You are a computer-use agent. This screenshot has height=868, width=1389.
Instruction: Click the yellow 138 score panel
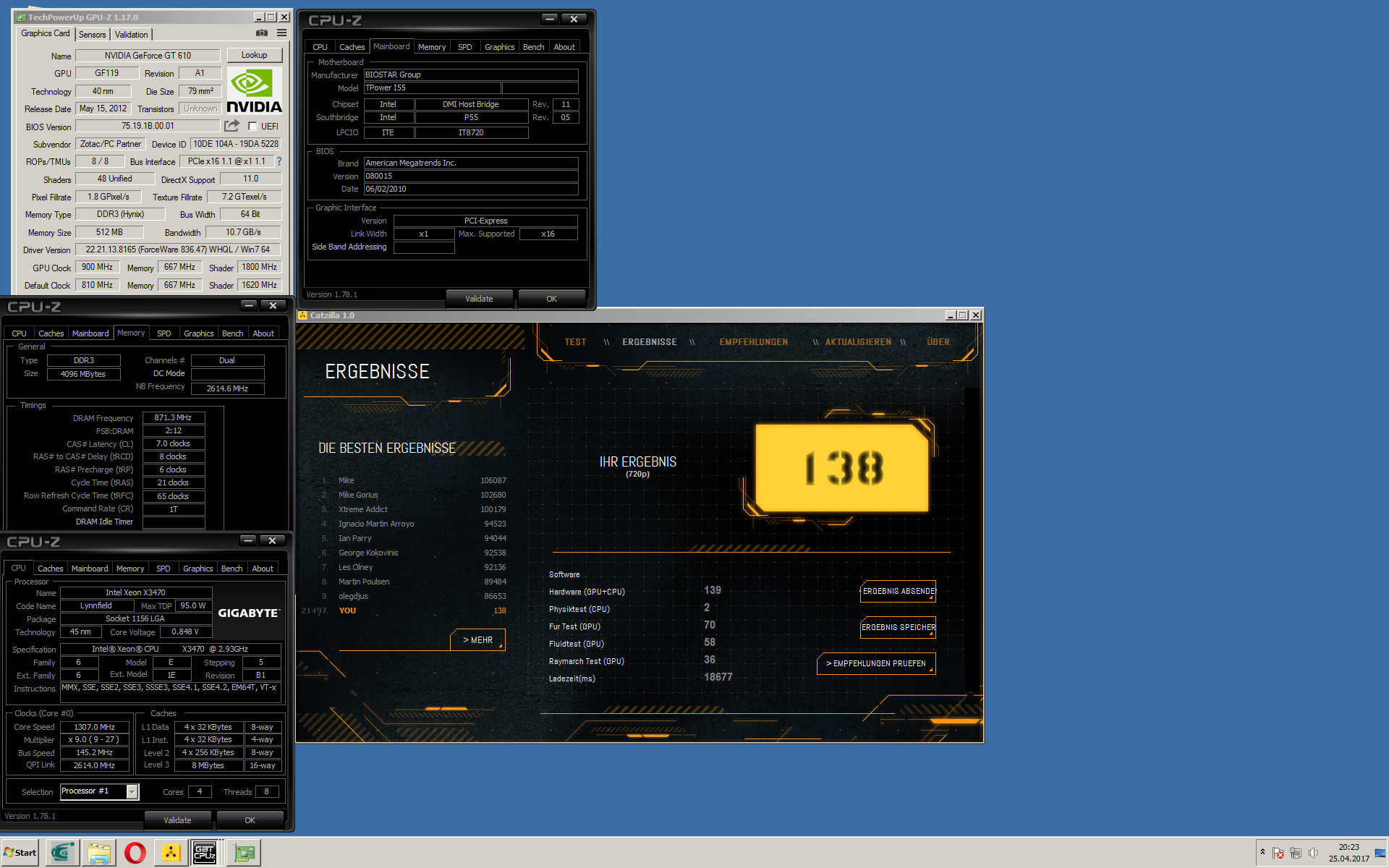(842, 467)
